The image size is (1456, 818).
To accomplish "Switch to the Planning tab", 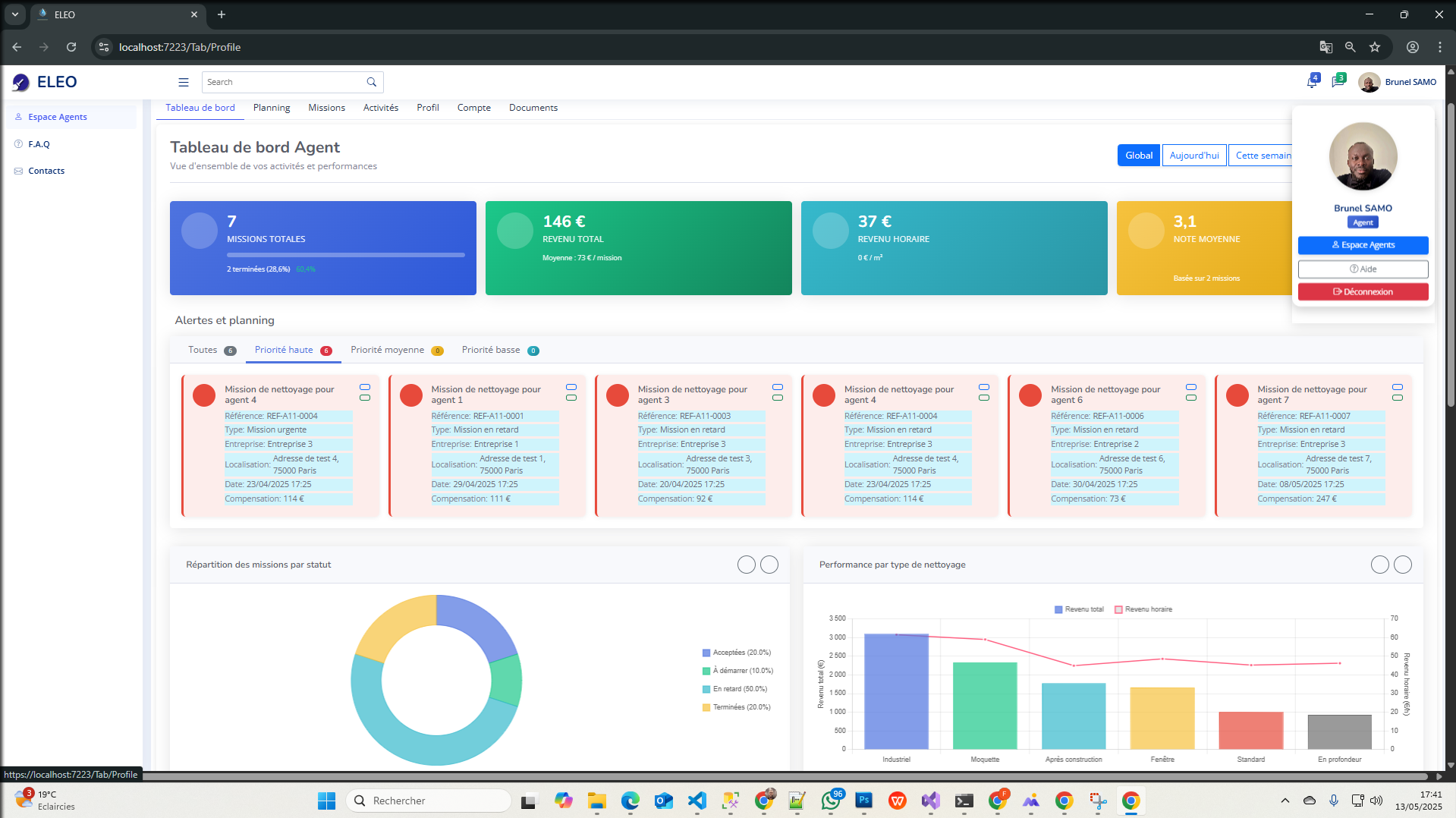I will 271,108.
